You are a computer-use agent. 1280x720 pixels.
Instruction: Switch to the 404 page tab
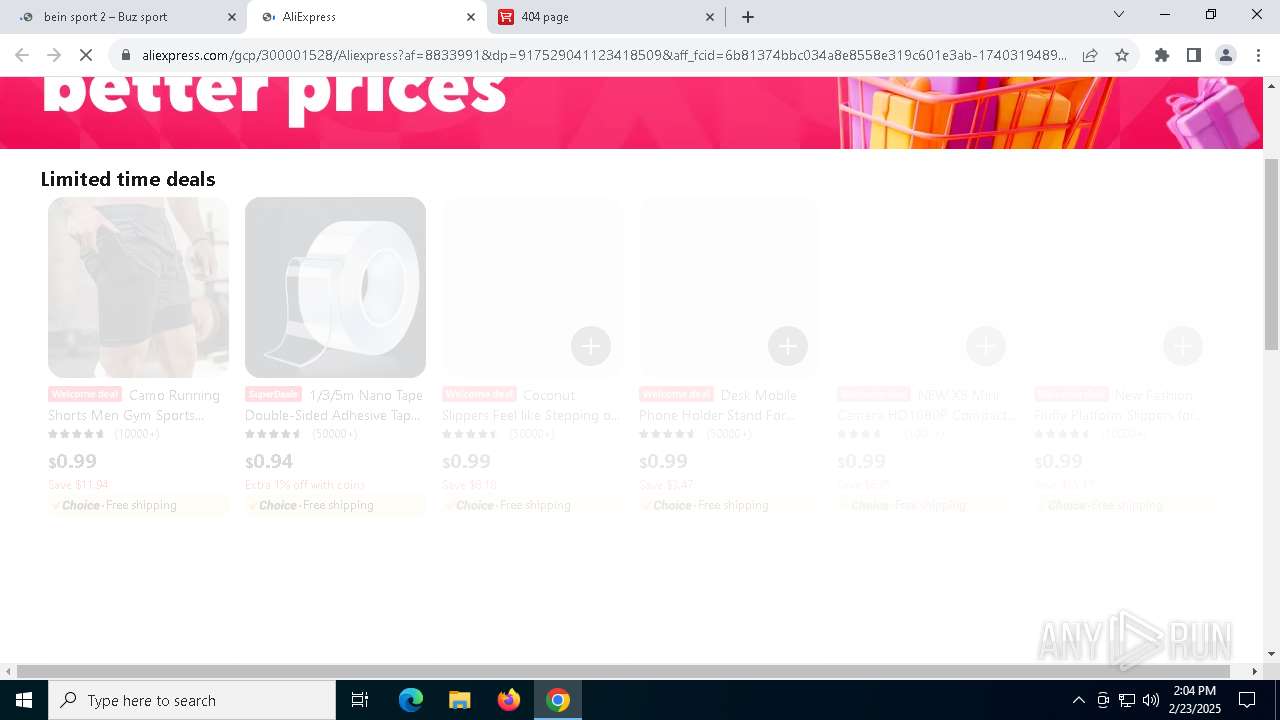pyautogui.click(x=606, y=17)
